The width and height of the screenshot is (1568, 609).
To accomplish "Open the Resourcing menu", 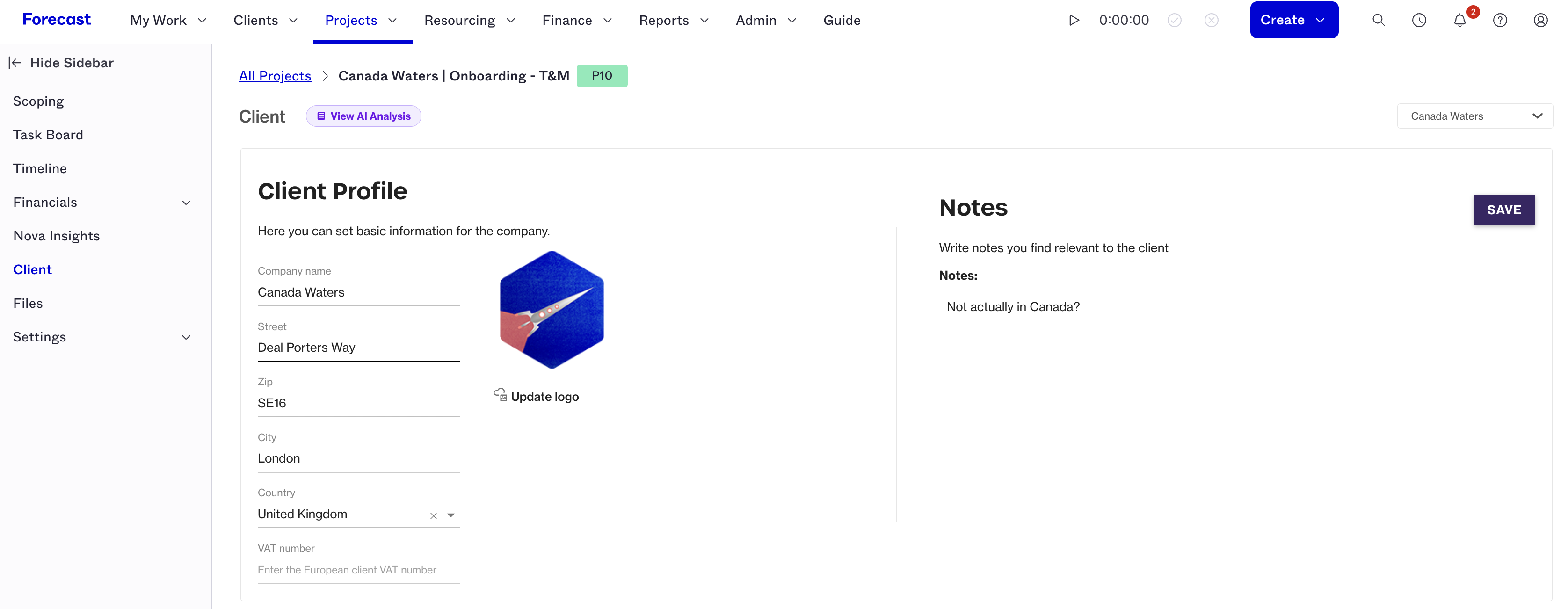I will point(469,20).
